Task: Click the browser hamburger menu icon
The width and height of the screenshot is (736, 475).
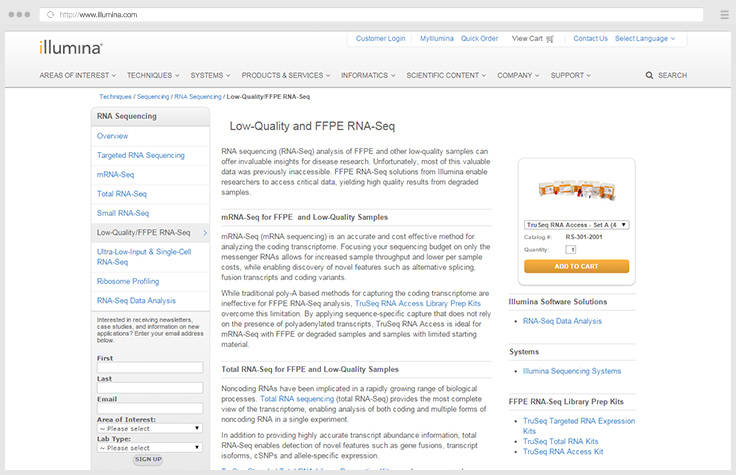Action: [714, 15]
